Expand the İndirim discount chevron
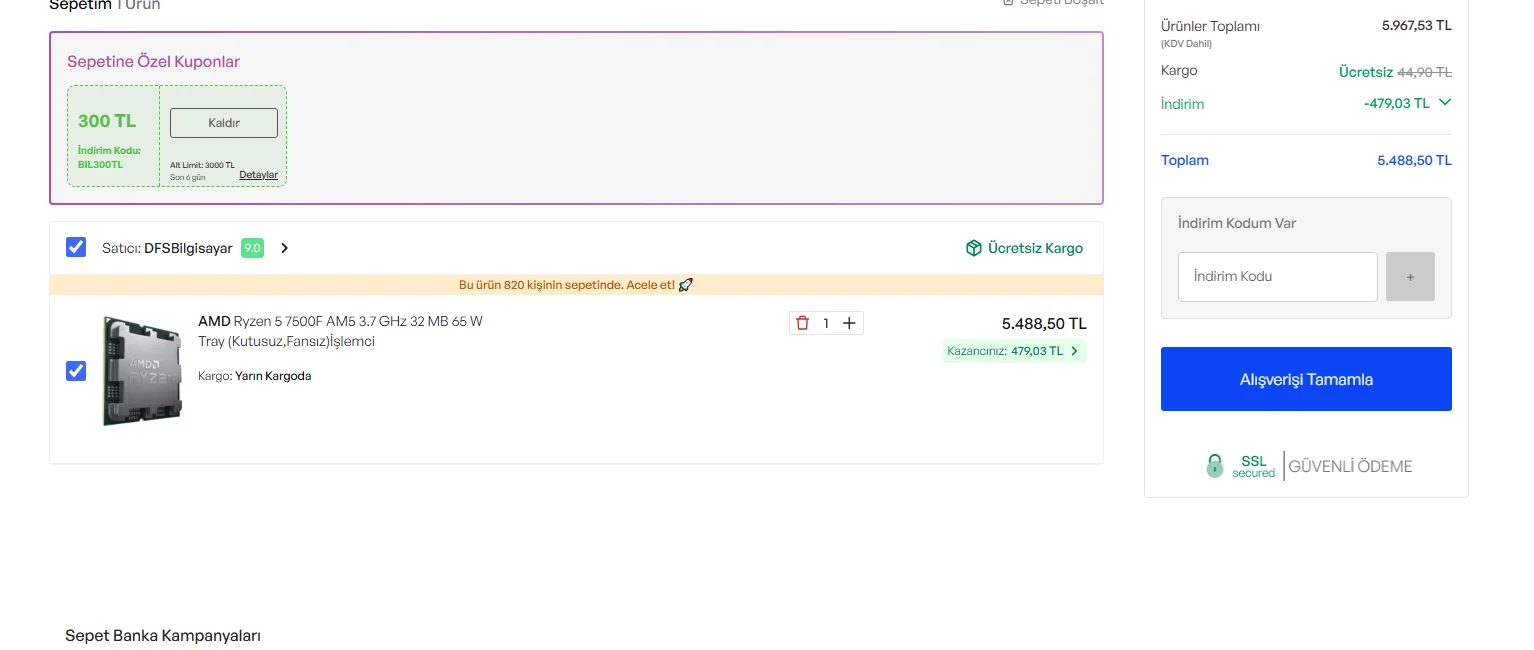The image size is (1534, 650). pos(1444,102)
